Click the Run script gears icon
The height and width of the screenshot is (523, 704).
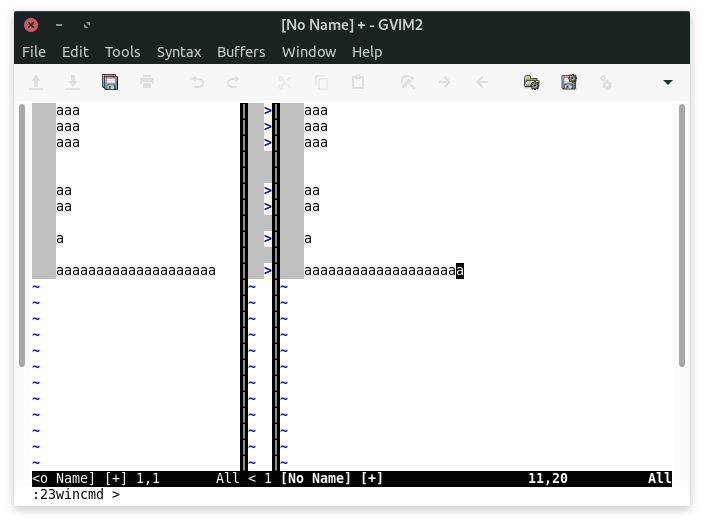click(606, 83)
